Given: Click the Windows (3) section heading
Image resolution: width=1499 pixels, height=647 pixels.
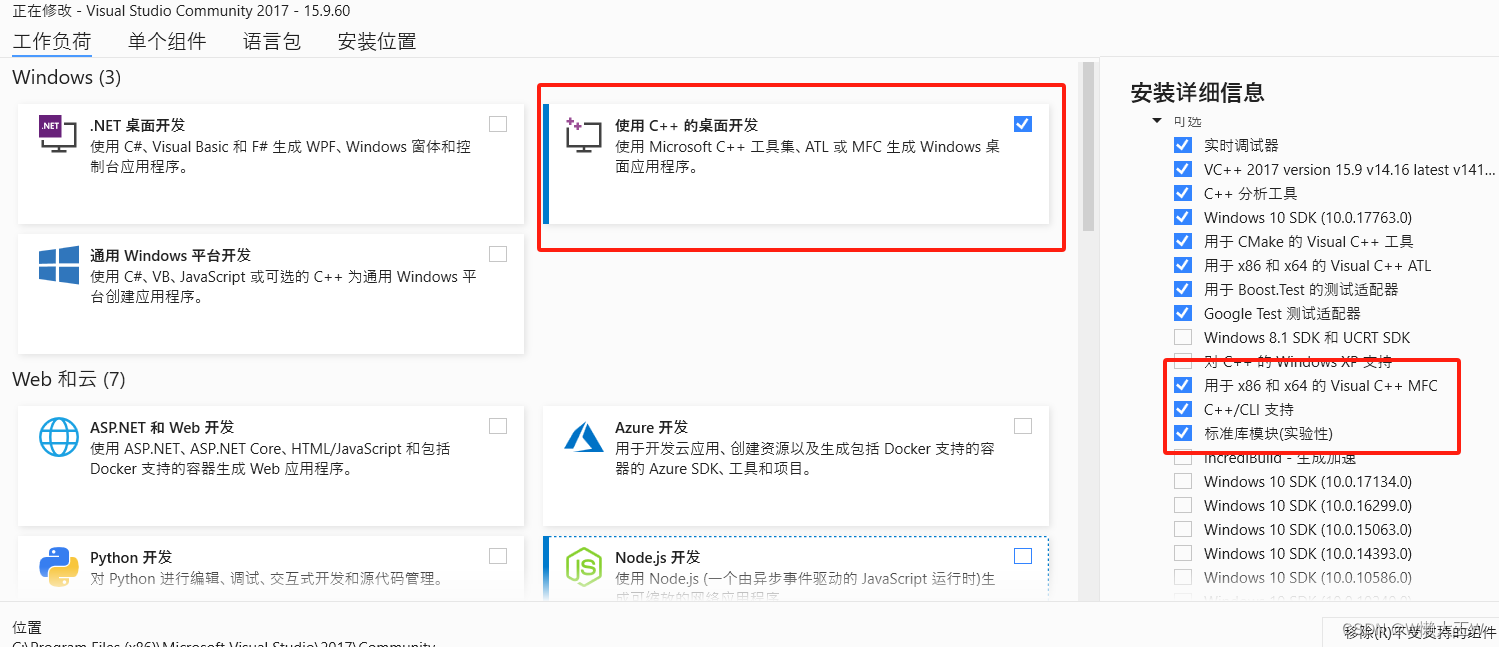Looking at the screenshot, I should [x=66, y=77].
